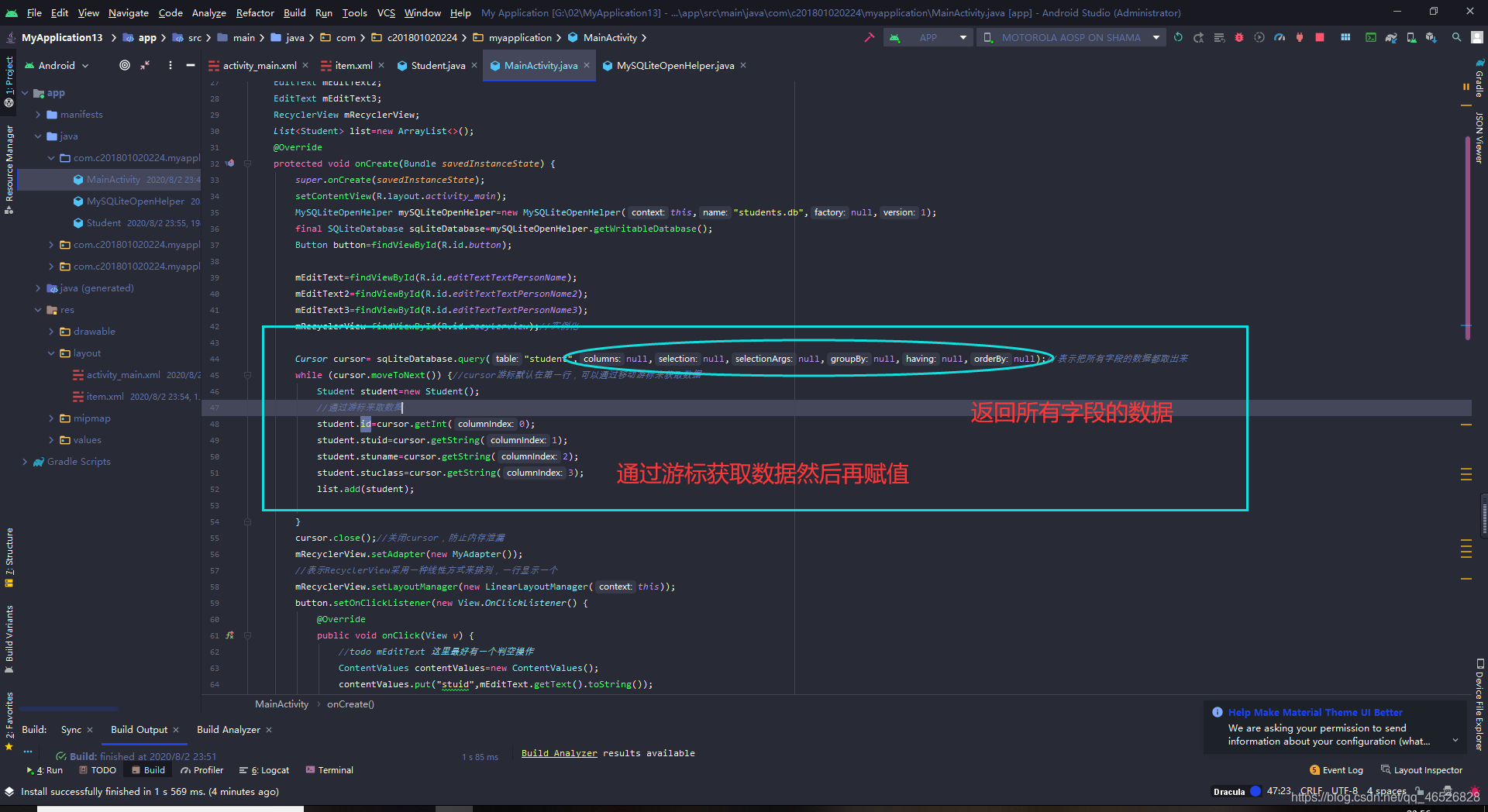Expand the manifests folder
1488x812 pixels.
coord(38,115)
